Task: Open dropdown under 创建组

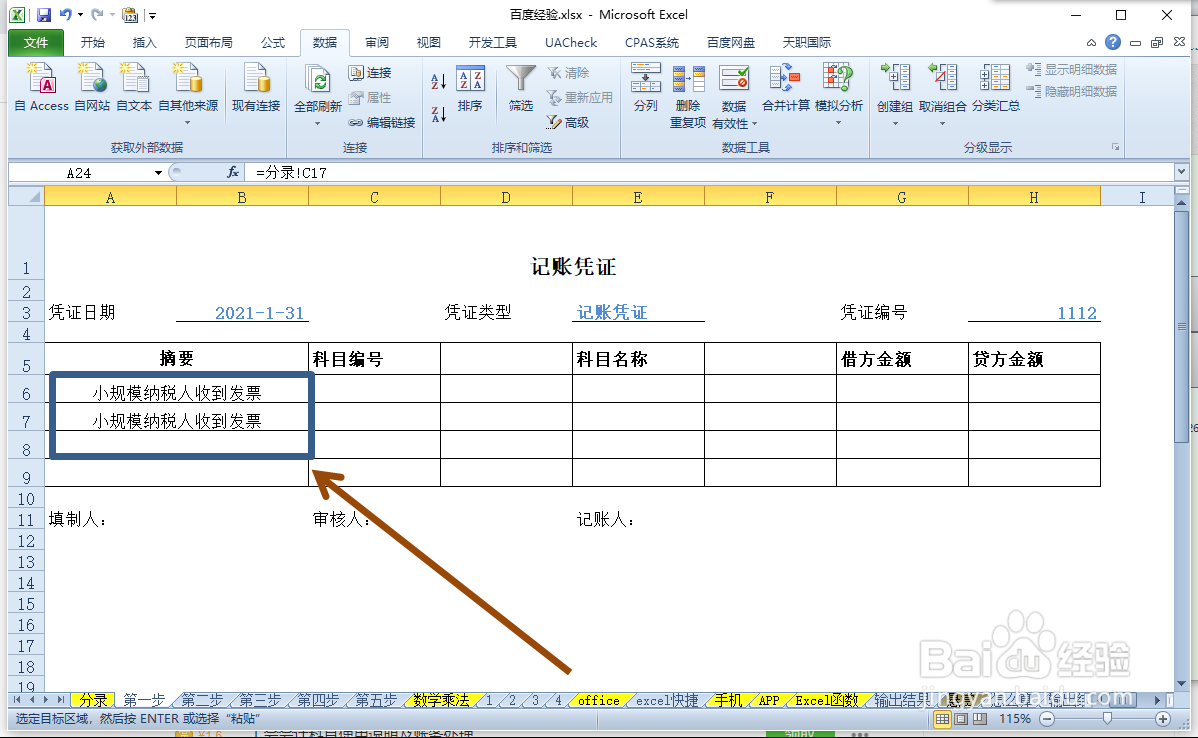Action: pos(895,123)
